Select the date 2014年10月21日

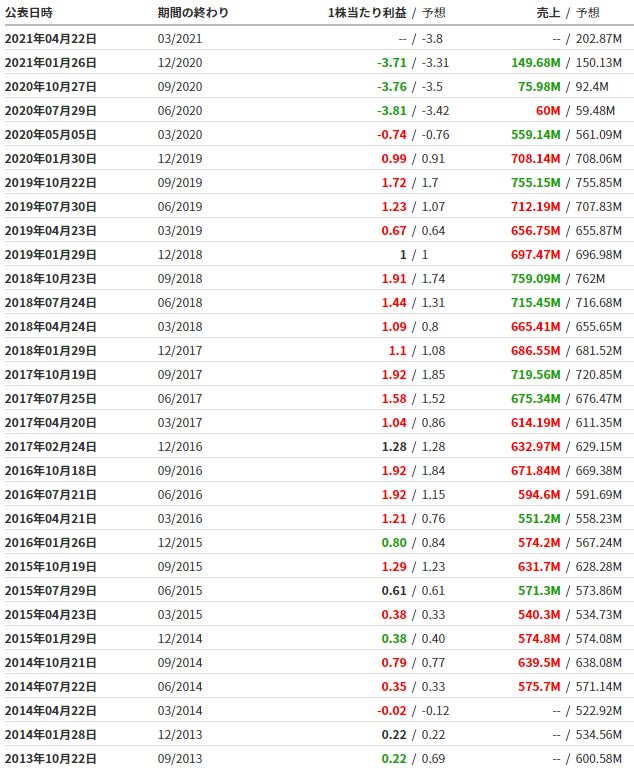[51, 663]
